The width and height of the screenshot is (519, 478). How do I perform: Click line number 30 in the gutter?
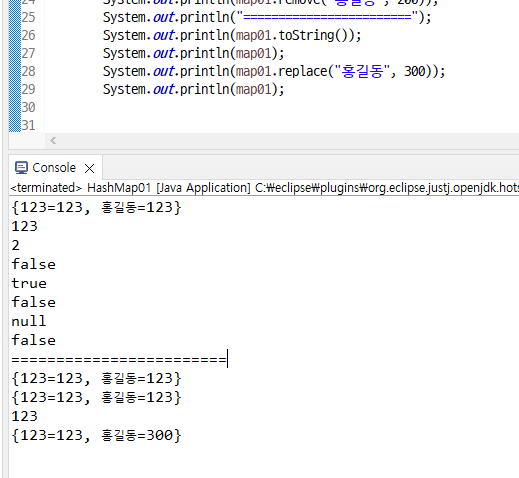coord(28,107)
